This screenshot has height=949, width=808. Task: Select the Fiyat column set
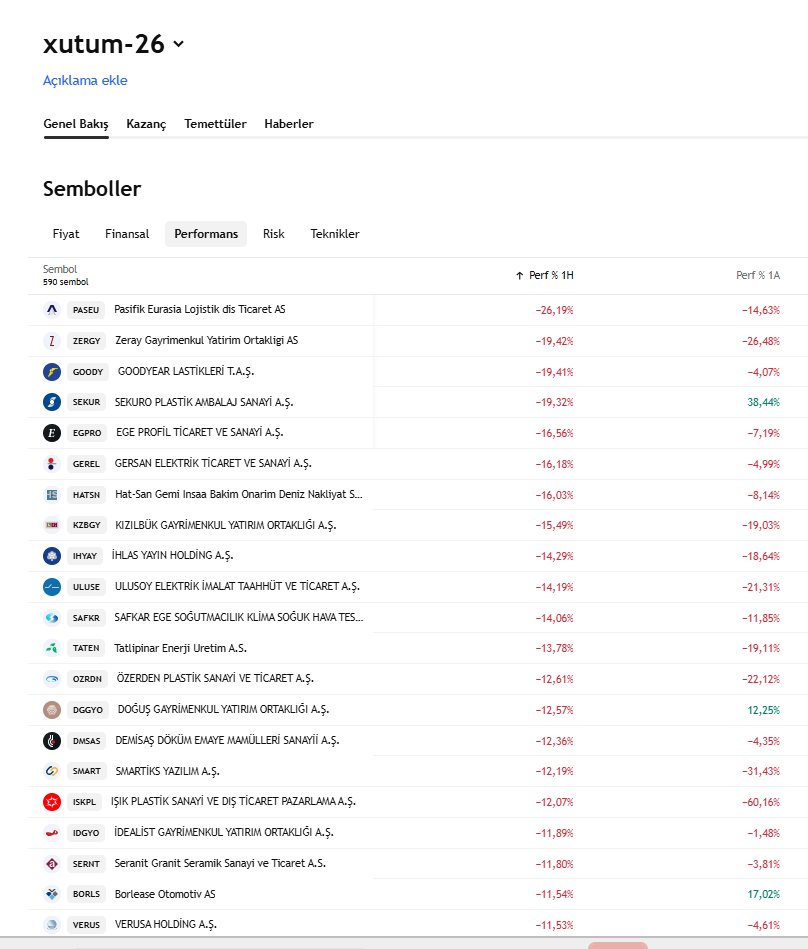coord(66,234)
